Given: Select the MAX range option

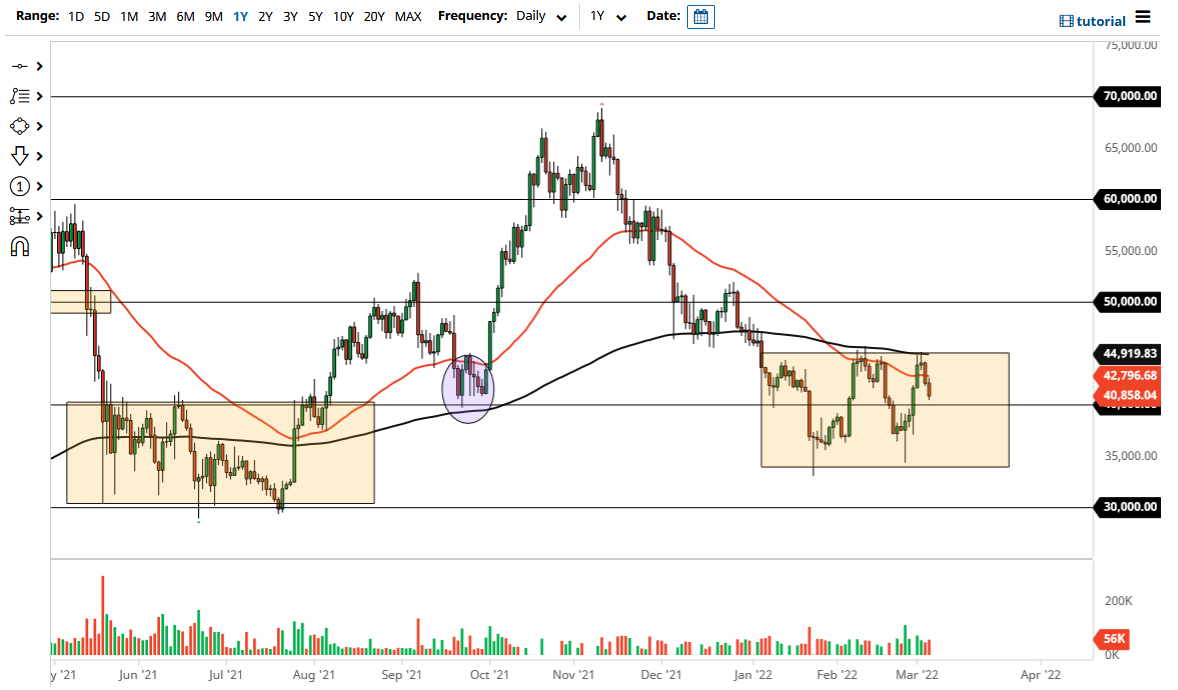Looking at the screenshot, I should pyautogui.click(x=408, y=16).
